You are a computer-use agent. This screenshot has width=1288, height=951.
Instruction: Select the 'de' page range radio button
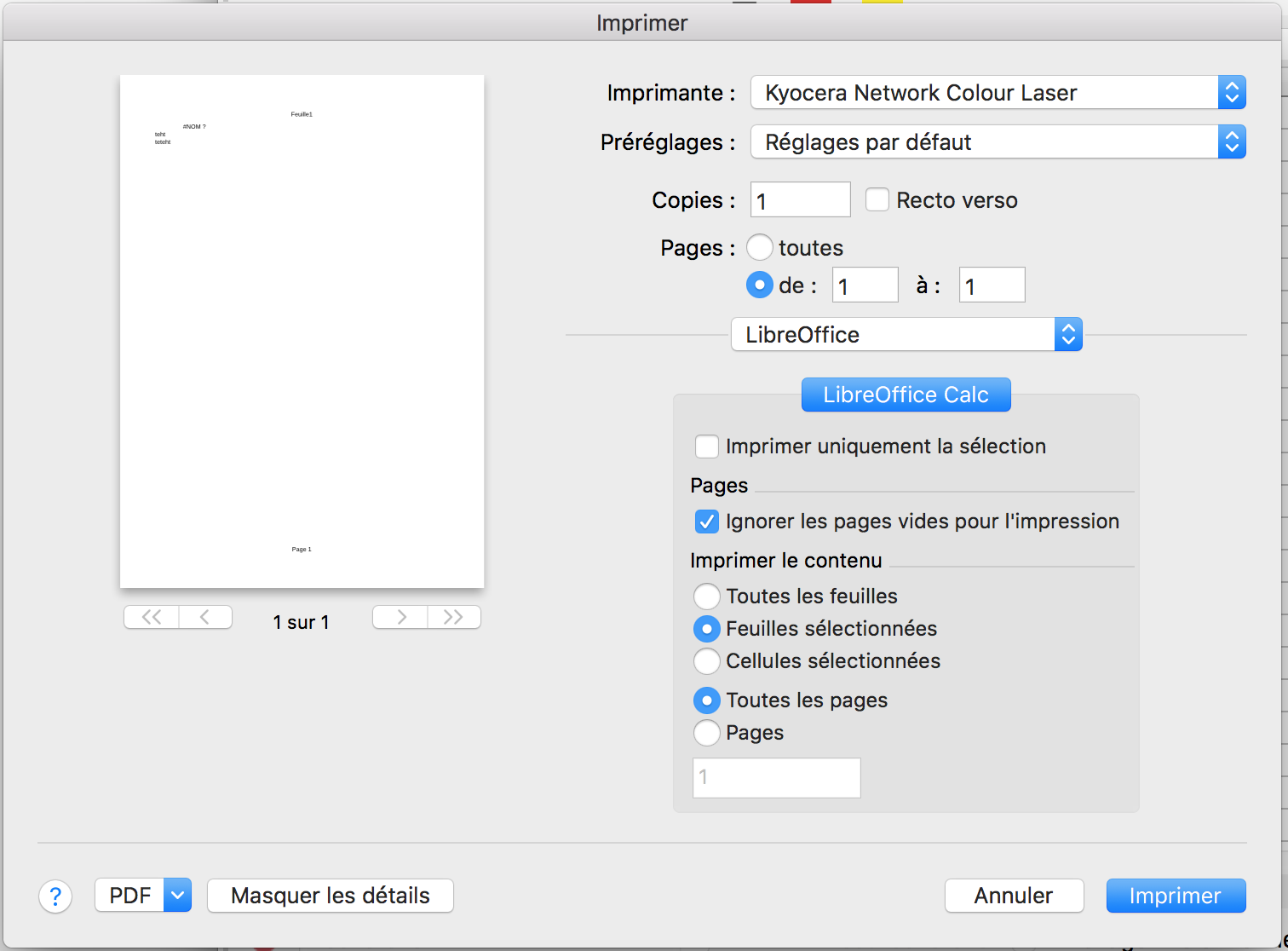coord(760,285)
